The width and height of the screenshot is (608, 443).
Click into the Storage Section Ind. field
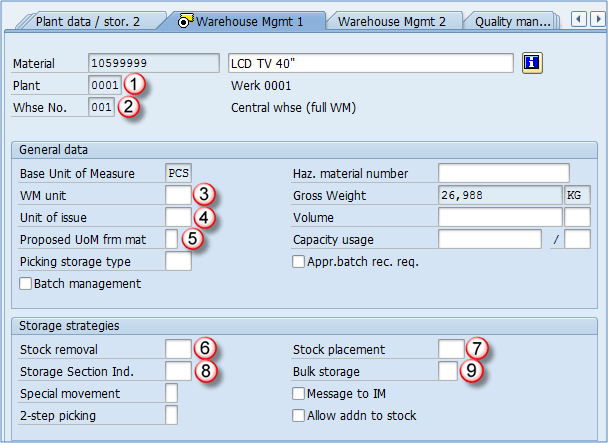point(177,371)
